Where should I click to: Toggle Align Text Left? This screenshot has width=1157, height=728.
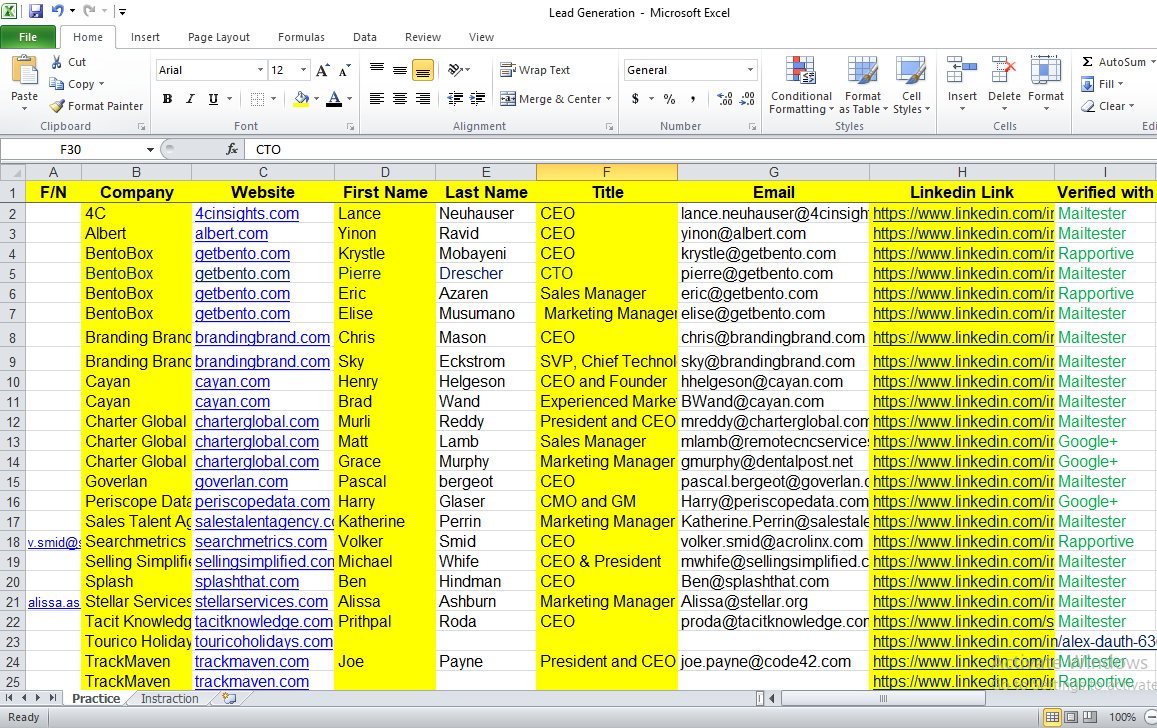point(376,99)
